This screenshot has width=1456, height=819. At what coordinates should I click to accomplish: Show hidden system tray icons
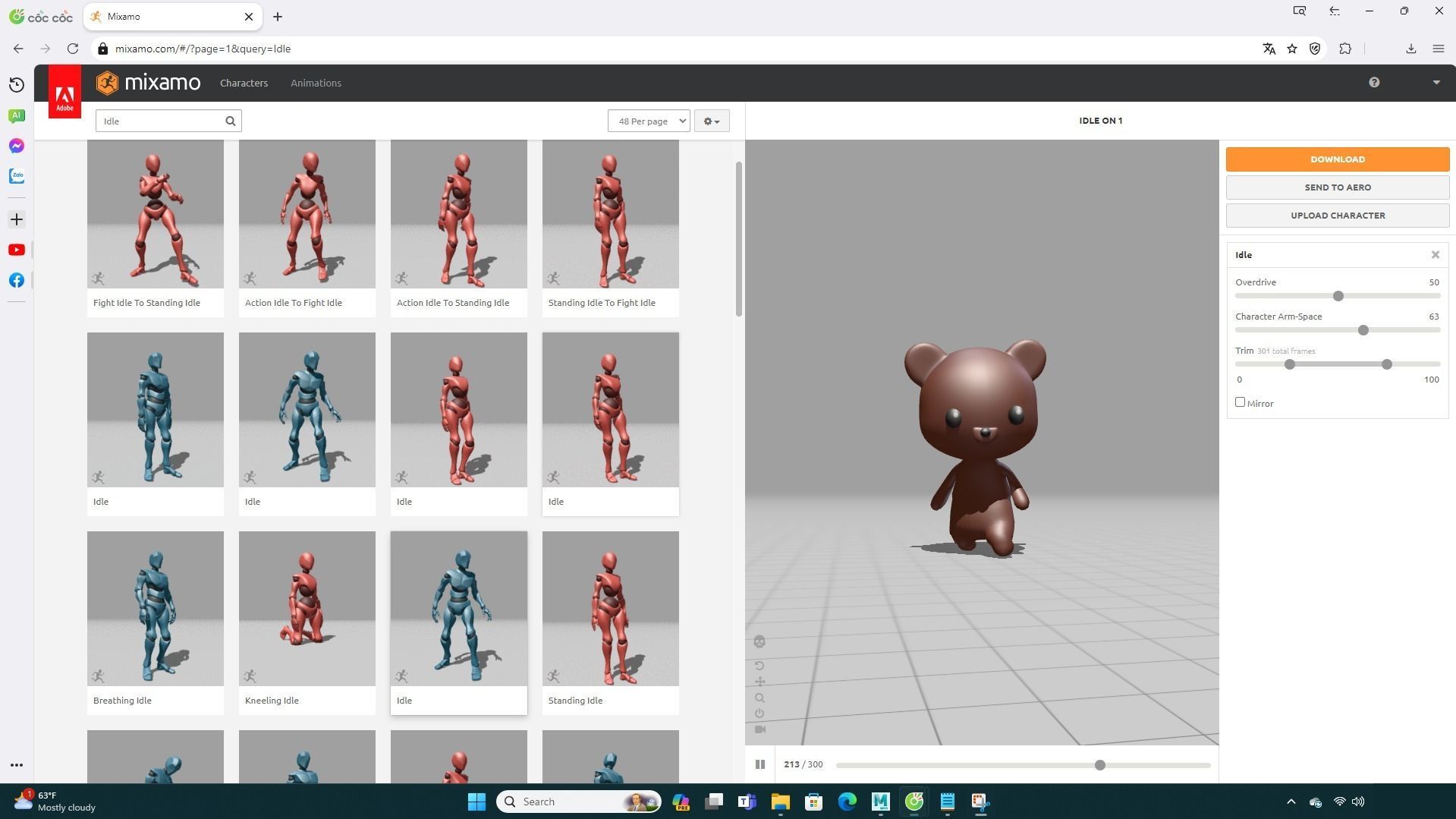(x=1291, y=802)
